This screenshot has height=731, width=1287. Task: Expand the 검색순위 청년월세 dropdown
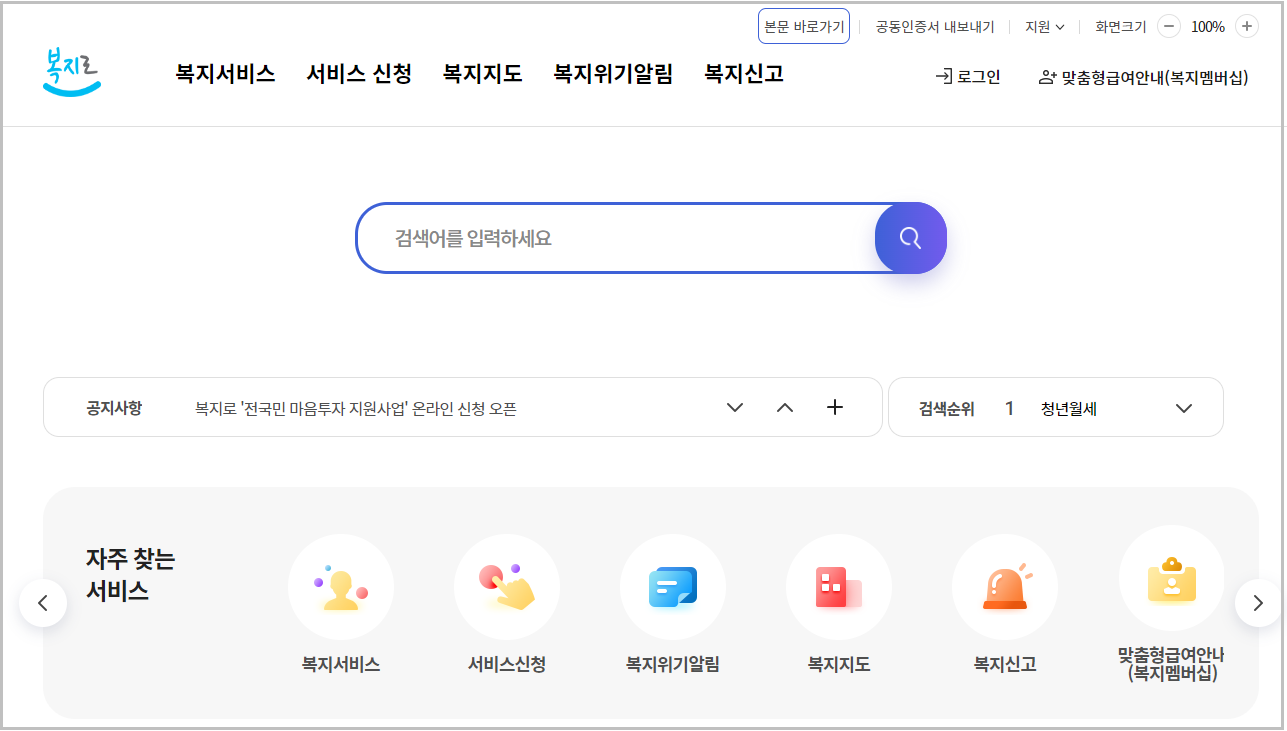(1184, 407)
